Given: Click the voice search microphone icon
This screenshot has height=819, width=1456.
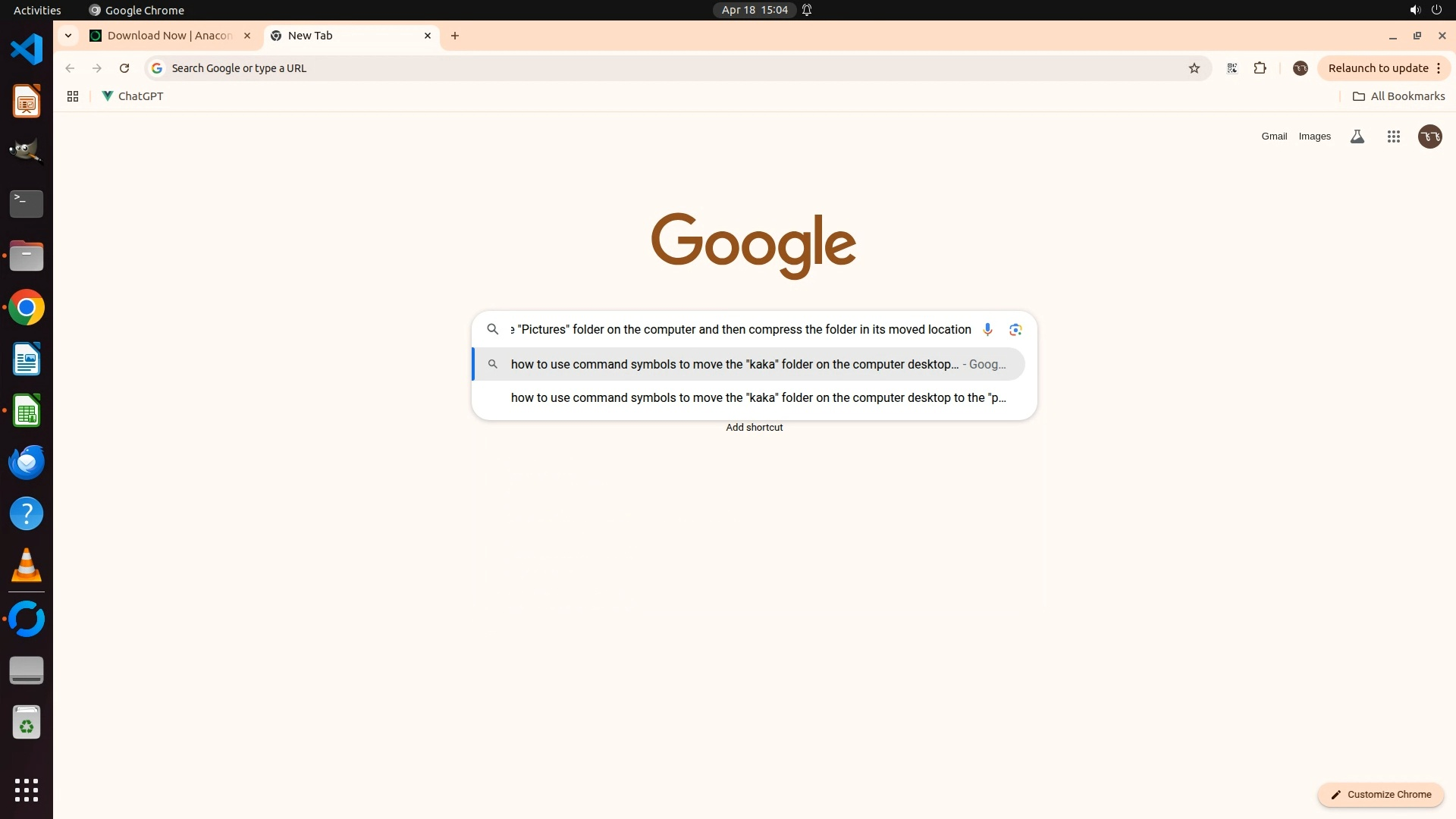Looking at the screenshot, I should pyautogui.click(x=987, y=329).
